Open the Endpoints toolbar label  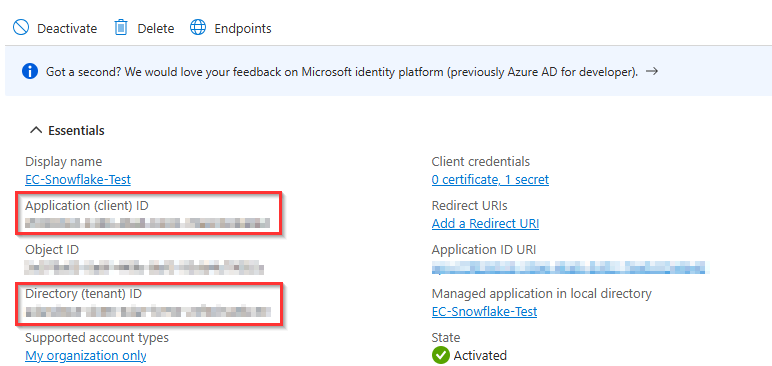[x=243, y=29]
